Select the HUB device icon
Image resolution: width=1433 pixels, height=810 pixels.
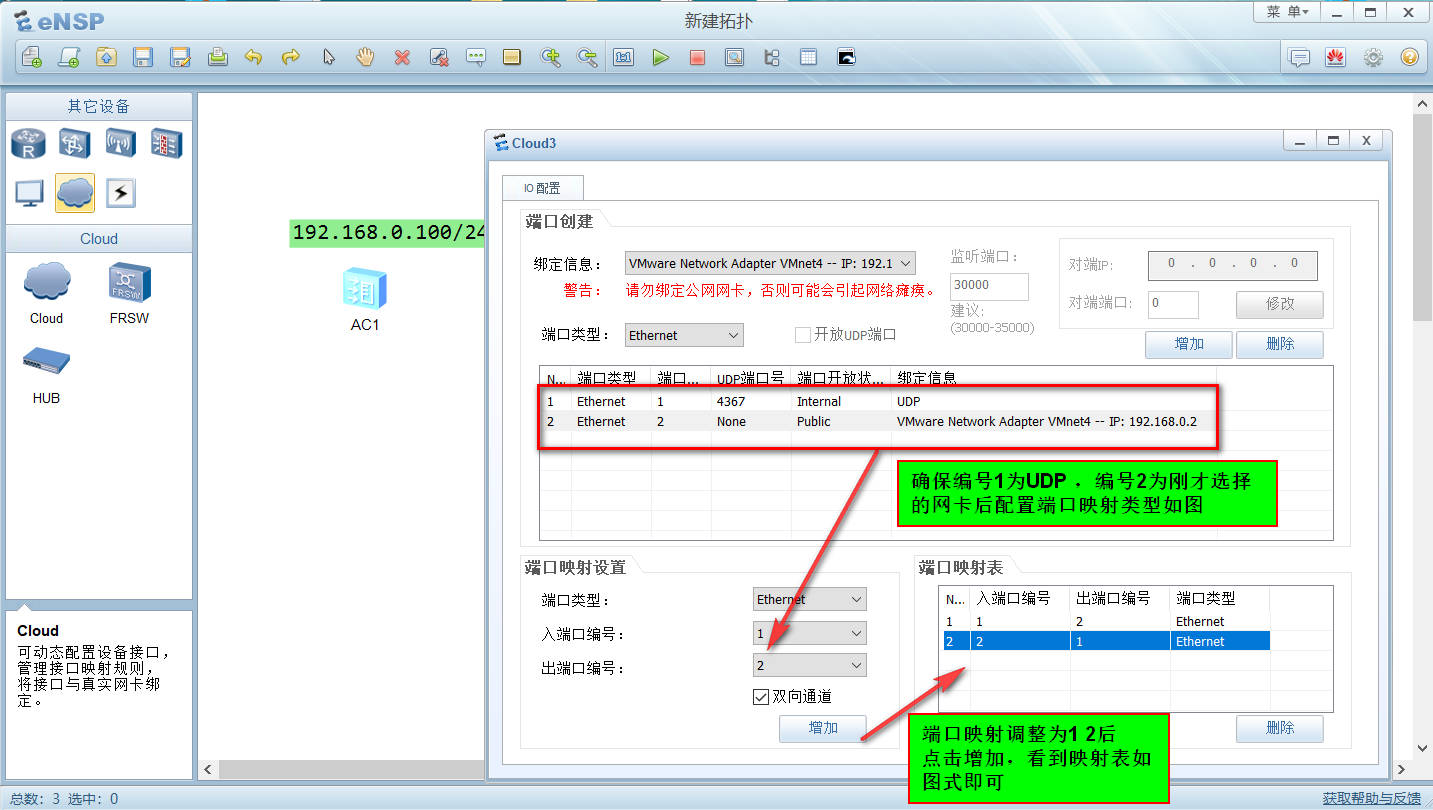(x=46, y=362)
